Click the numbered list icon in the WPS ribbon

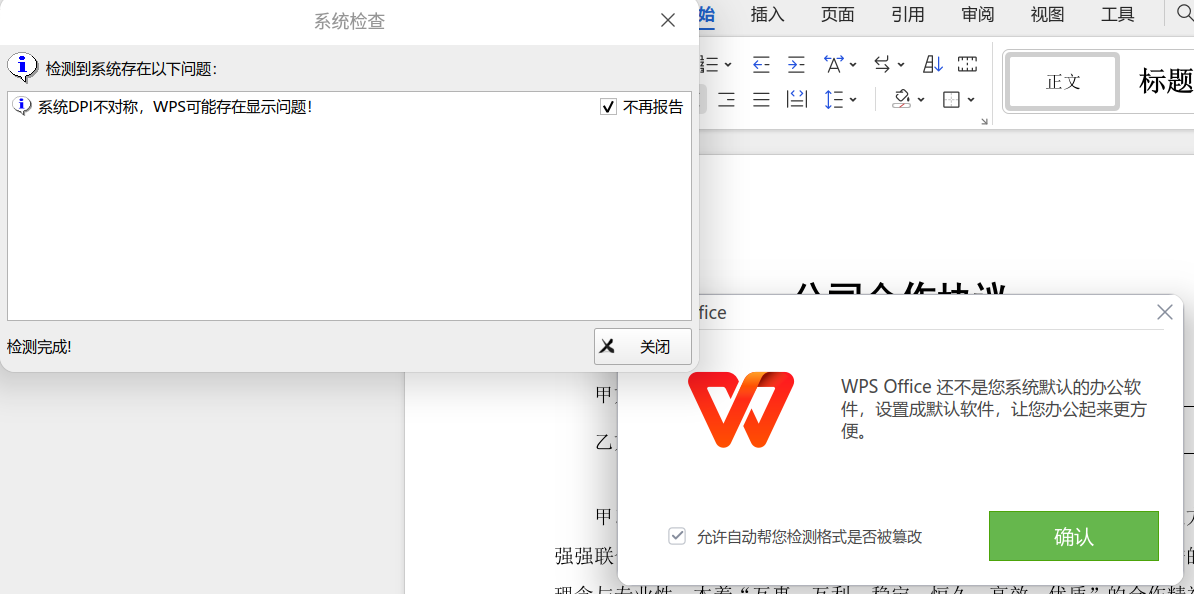point(710,65)
